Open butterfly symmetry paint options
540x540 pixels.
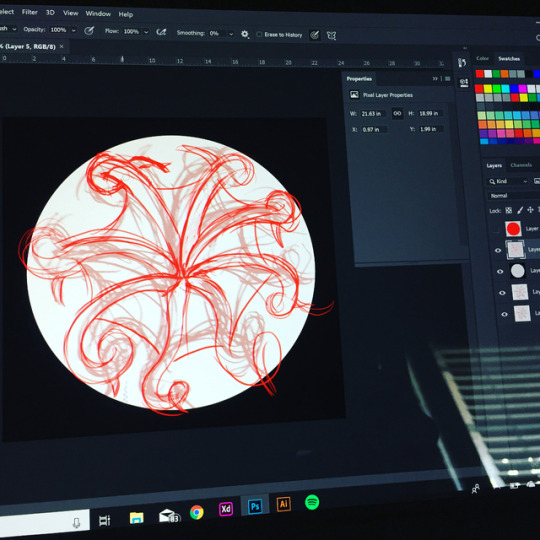pyautogui.click(x=331, y=35)
